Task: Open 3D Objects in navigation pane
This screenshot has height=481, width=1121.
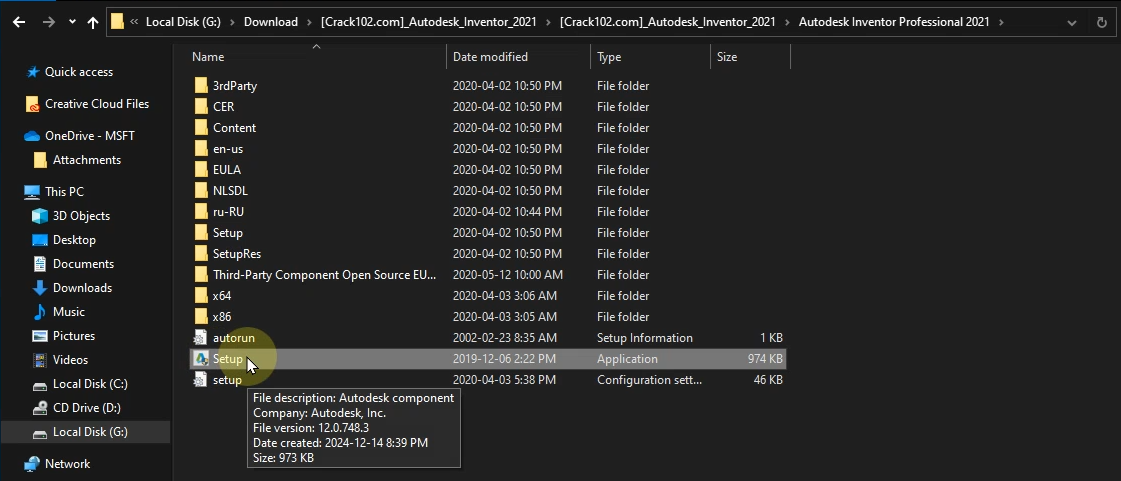Action: point(81,216)
